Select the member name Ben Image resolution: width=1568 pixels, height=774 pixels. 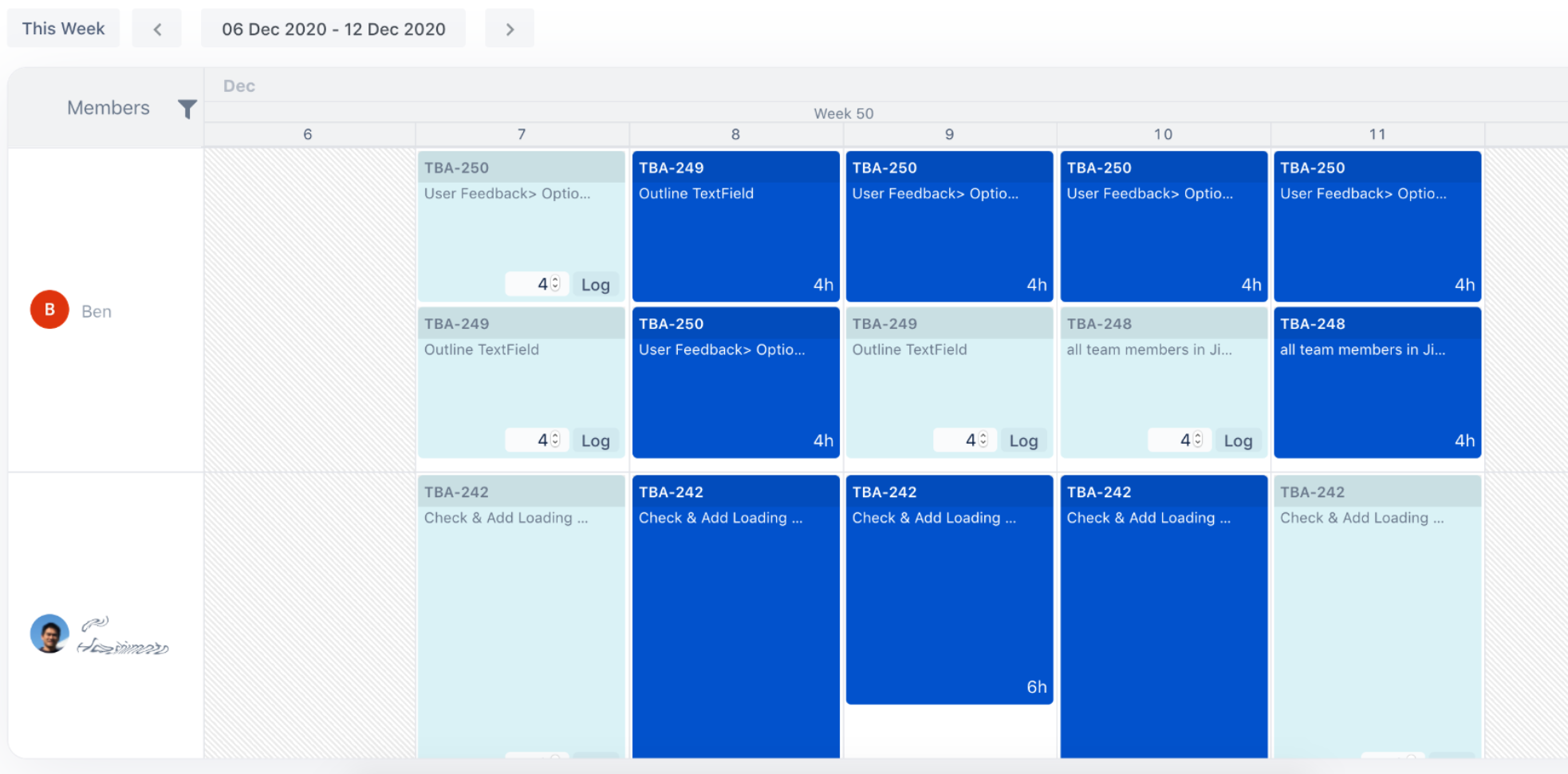97,311
